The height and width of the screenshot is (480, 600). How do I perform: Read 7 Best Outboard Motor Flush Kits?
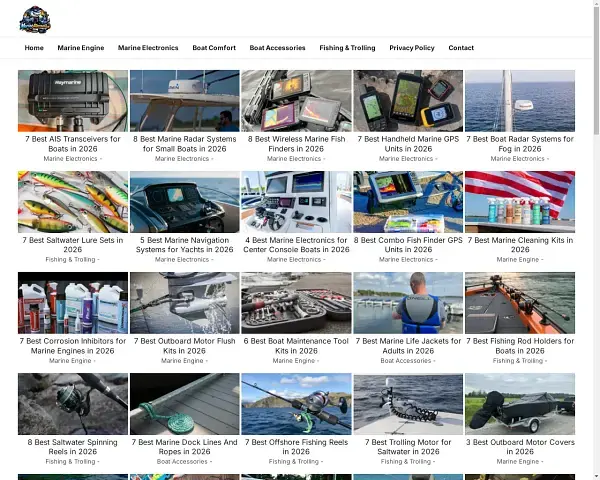click(185, 346)
